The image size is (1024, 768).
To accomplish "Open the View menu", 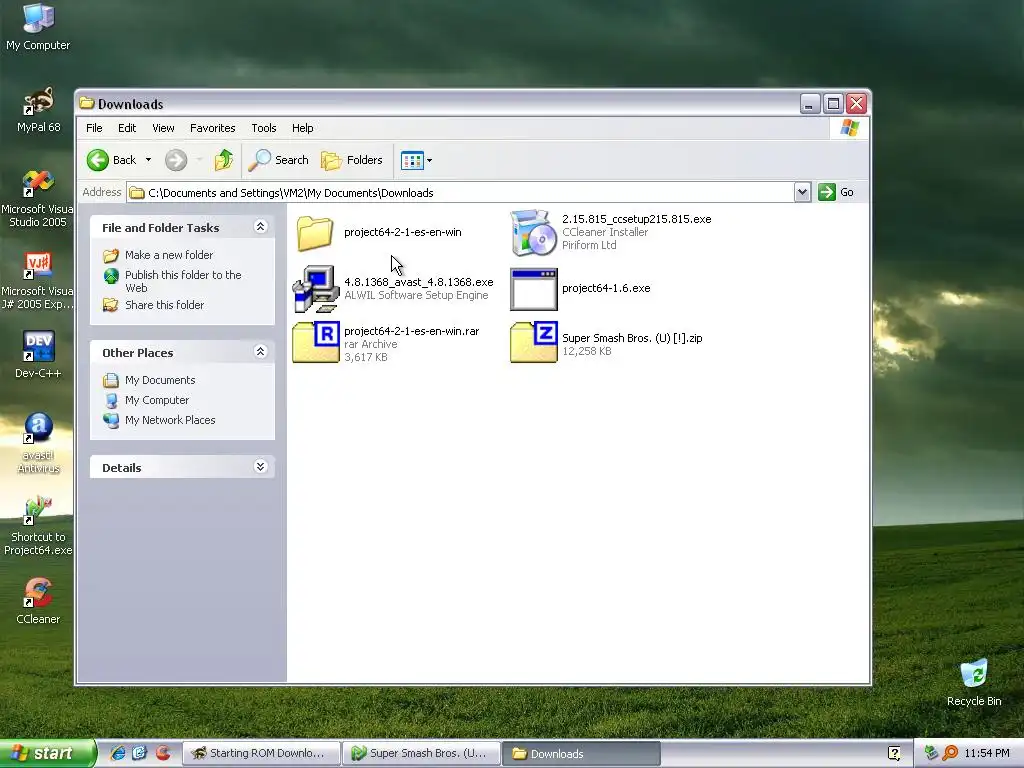I will [163, 128].
